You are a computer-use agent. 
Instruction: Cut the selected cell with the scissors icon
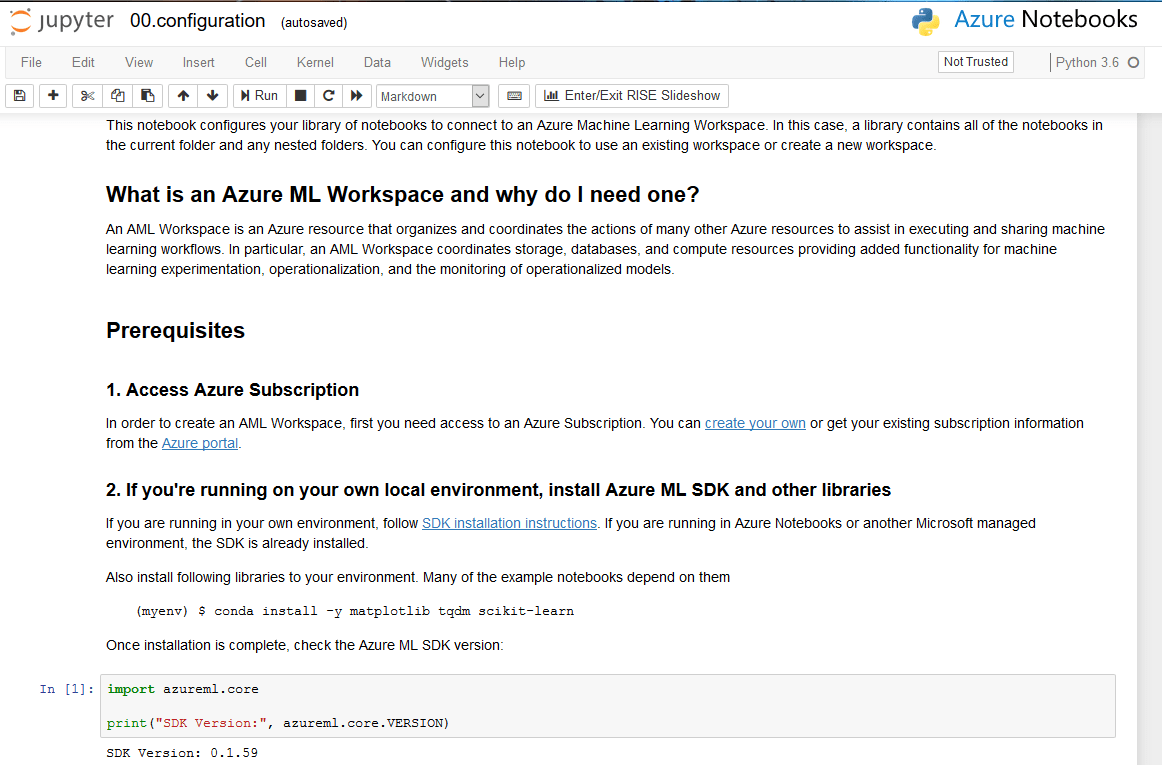(x=87, y=95)
